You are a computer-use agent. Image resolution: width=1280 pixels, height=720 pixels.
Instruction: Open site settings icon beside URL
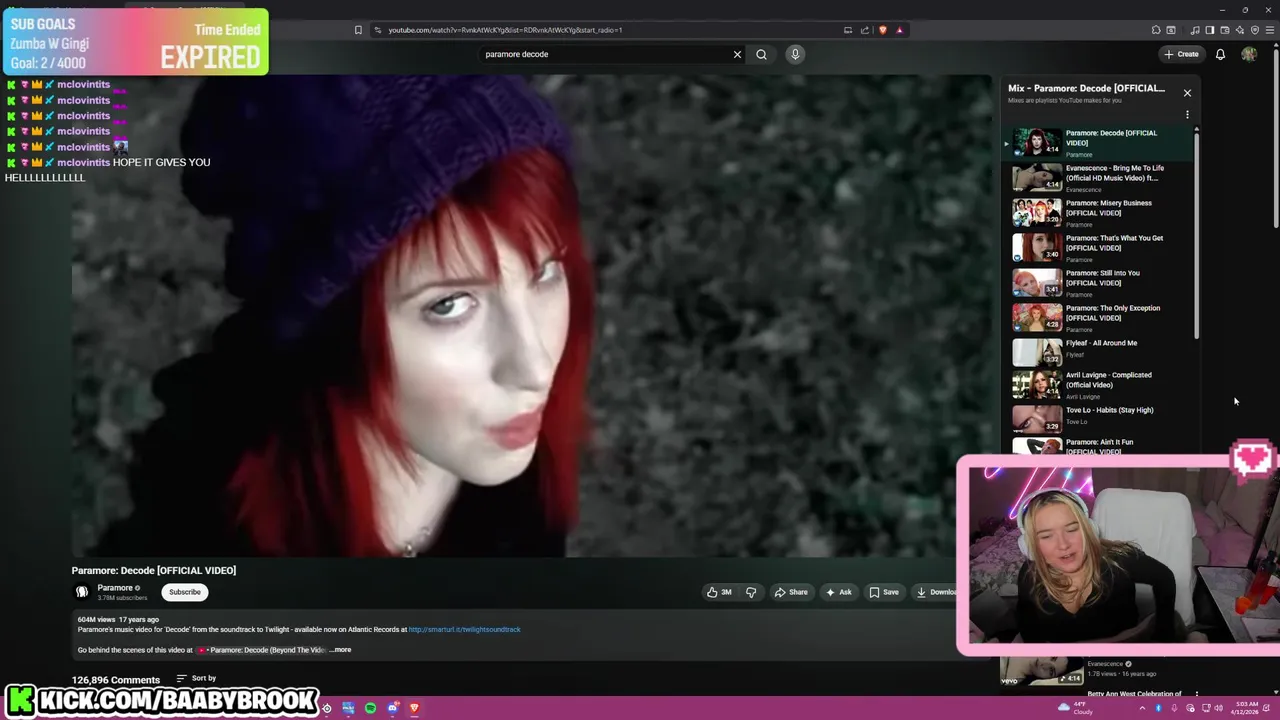point(377,30)
